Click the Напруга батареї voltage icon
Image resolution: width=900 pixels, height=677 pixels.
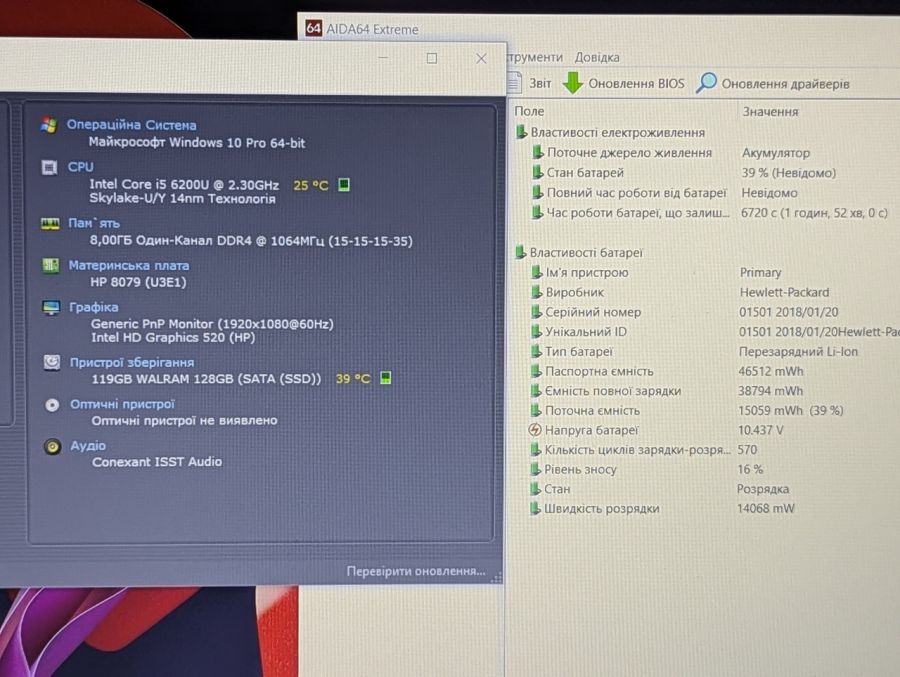(x=534, y=430)
